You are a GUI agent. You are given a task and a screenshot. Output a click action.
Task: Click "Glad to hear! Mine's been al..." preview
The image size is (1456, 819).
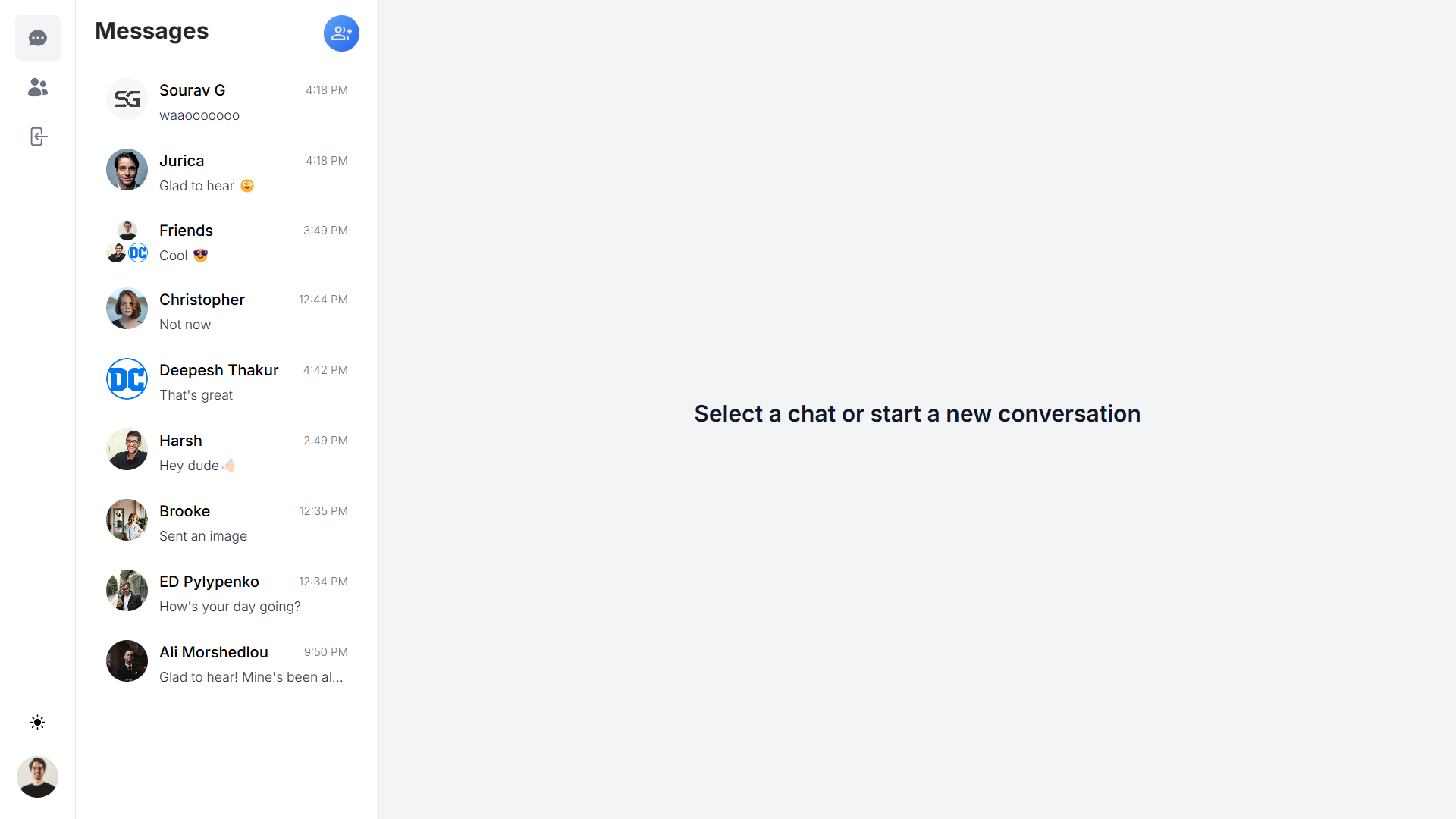251,677
